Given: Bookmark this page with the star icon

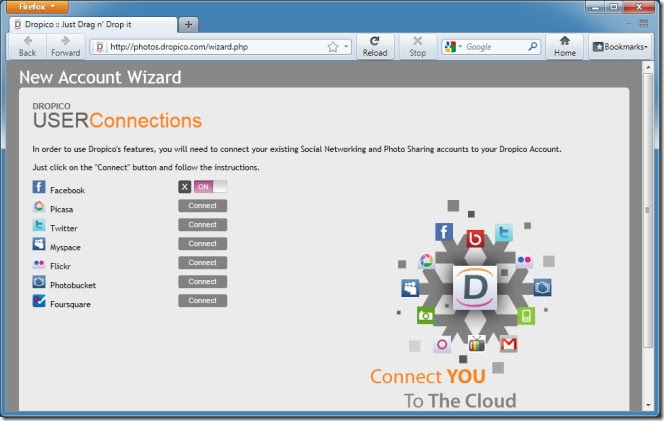Looking at the screenshot, I should (x=333, y=47).
